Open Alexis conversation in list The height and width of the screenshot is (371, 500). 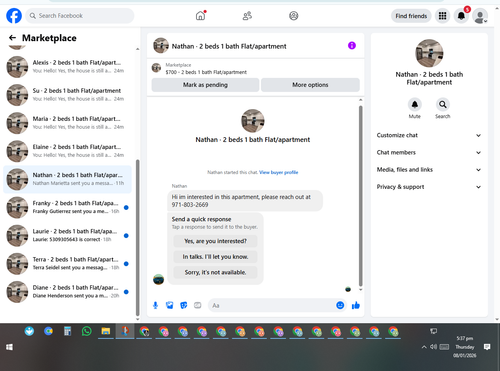tap(68, 67)
